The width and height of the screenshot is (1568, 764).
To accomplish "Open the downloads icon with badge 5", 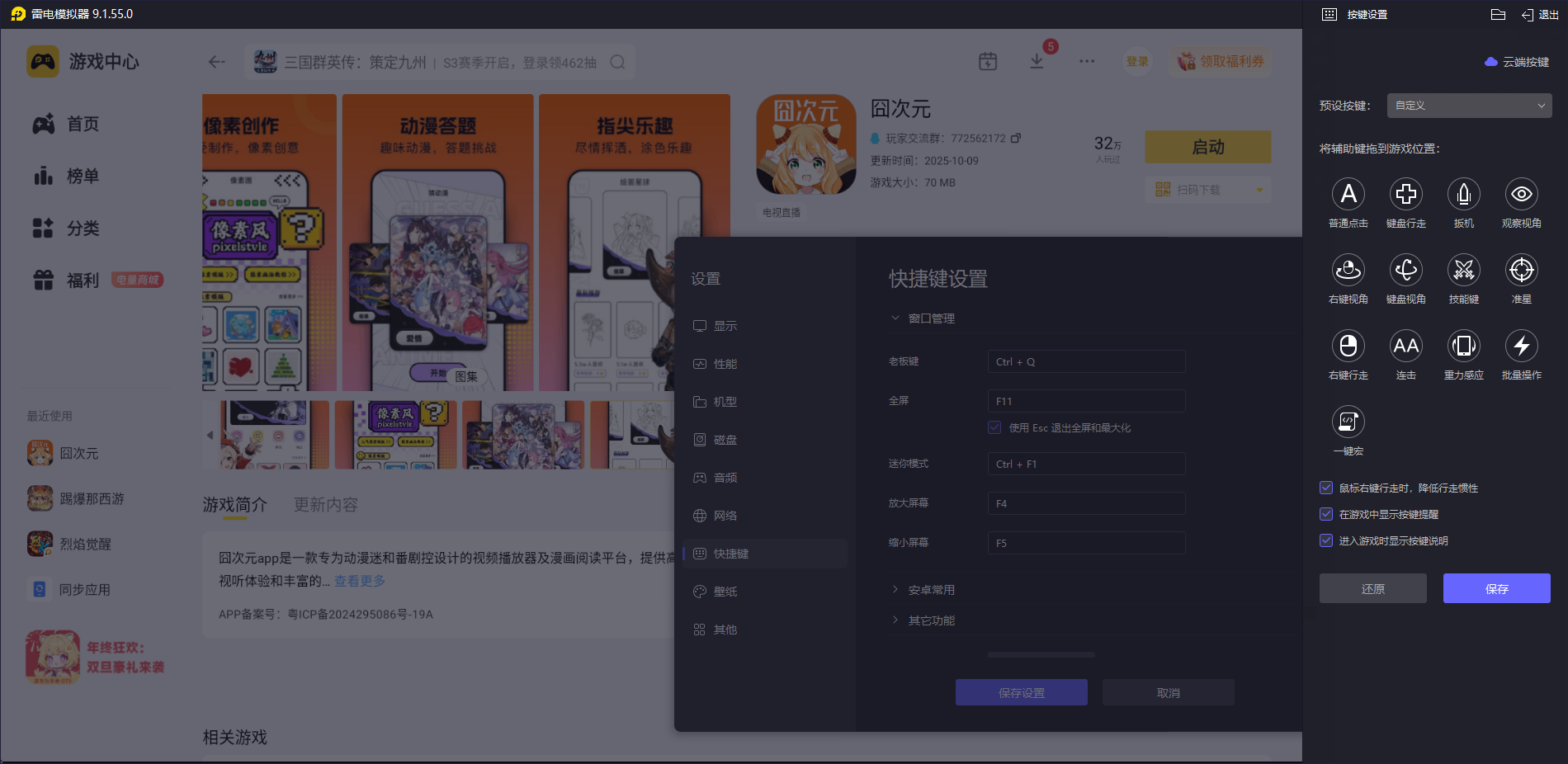I will tap(1037, 61).
